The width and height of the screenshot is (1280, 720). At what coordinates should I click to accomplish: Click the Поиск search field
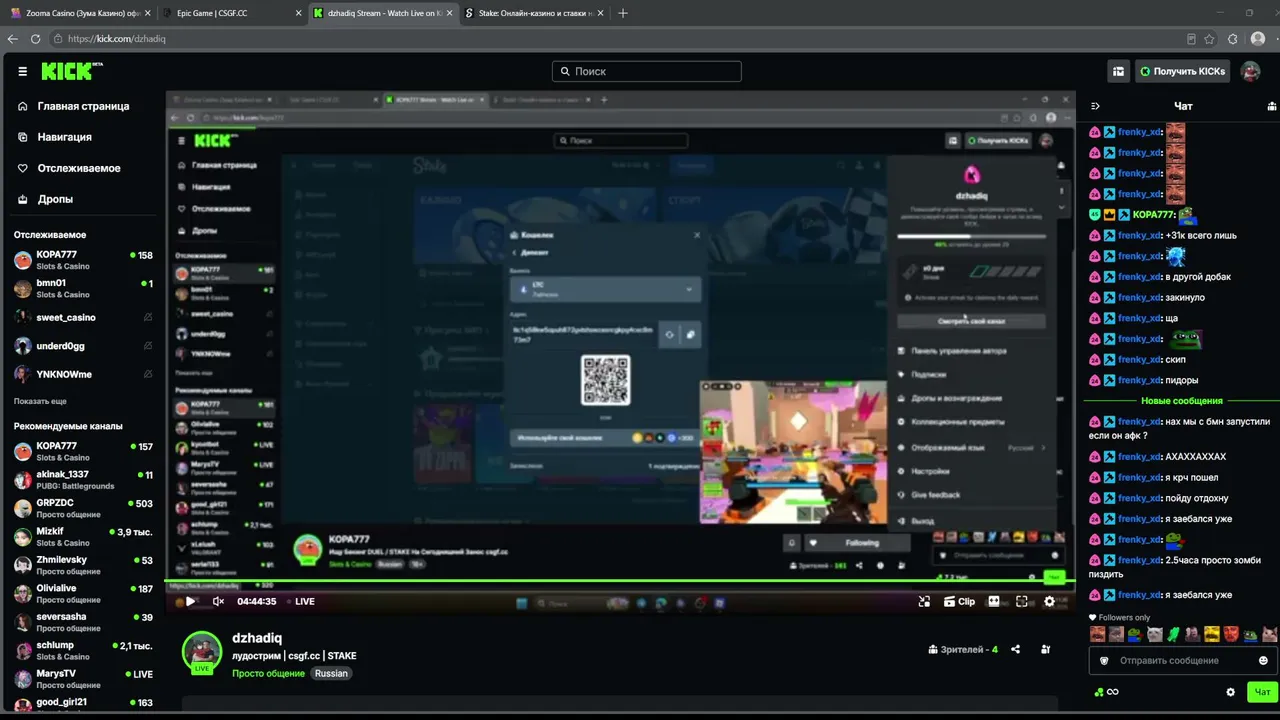click(x=647, y=71)
